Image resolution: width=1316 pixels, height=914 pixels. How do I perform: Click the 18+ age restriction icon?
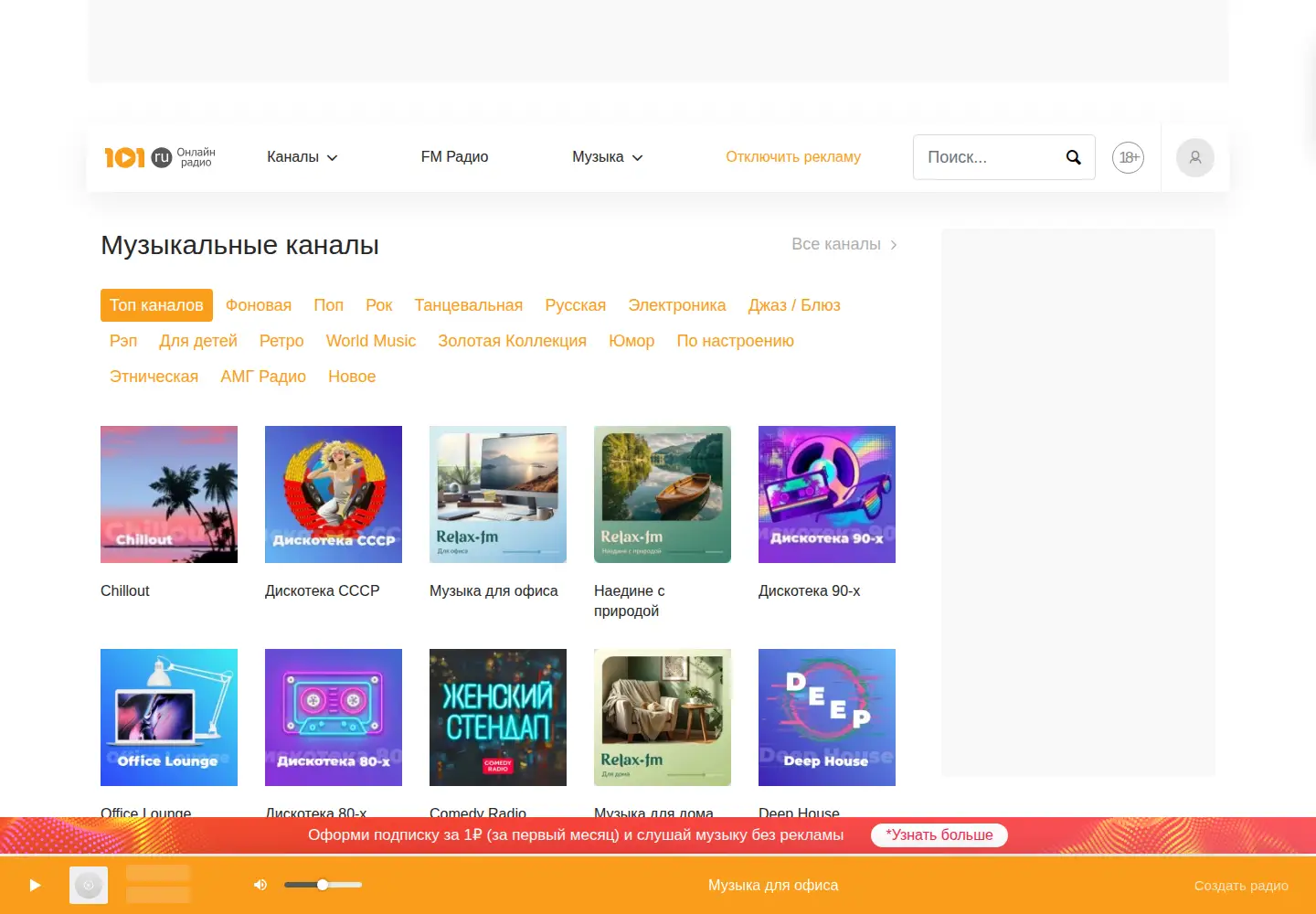point(1128,157)
